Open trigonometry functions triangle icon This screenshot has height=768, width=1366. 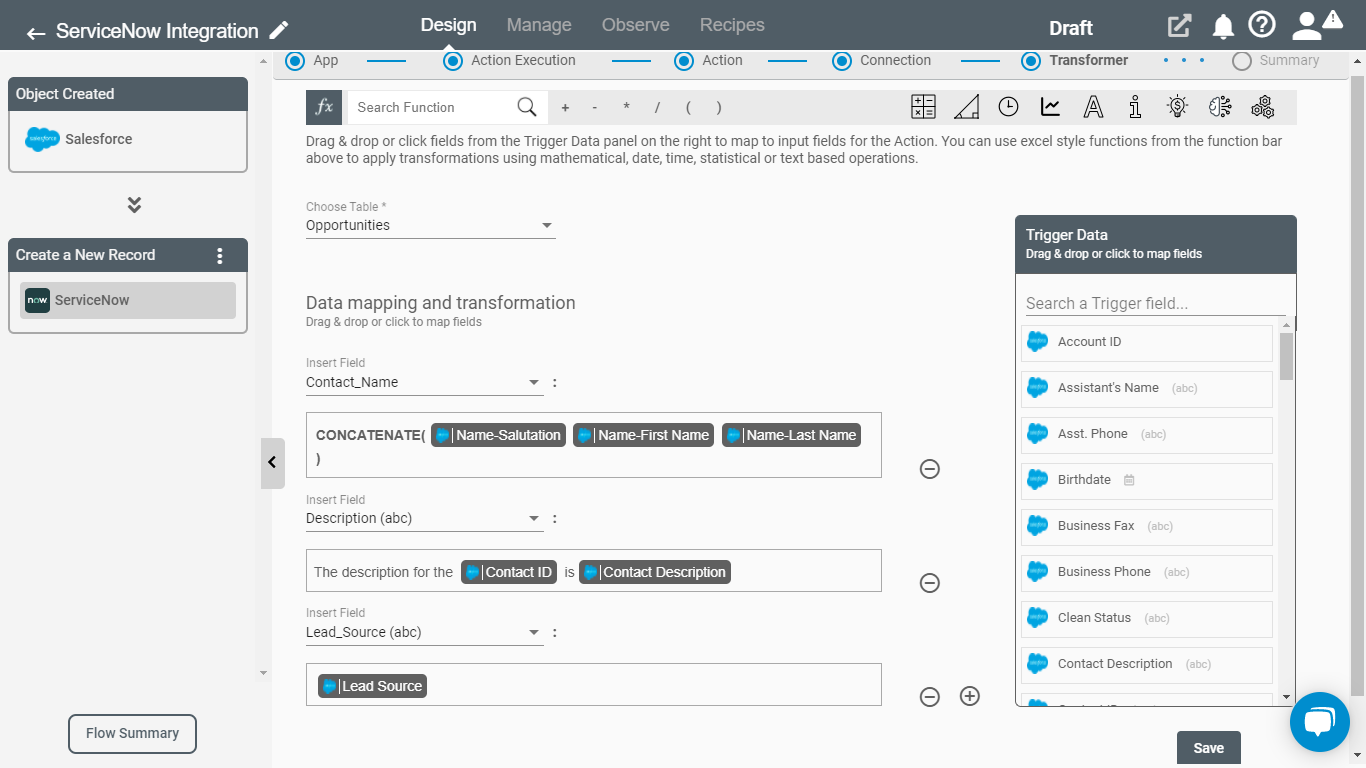(966, 107)
